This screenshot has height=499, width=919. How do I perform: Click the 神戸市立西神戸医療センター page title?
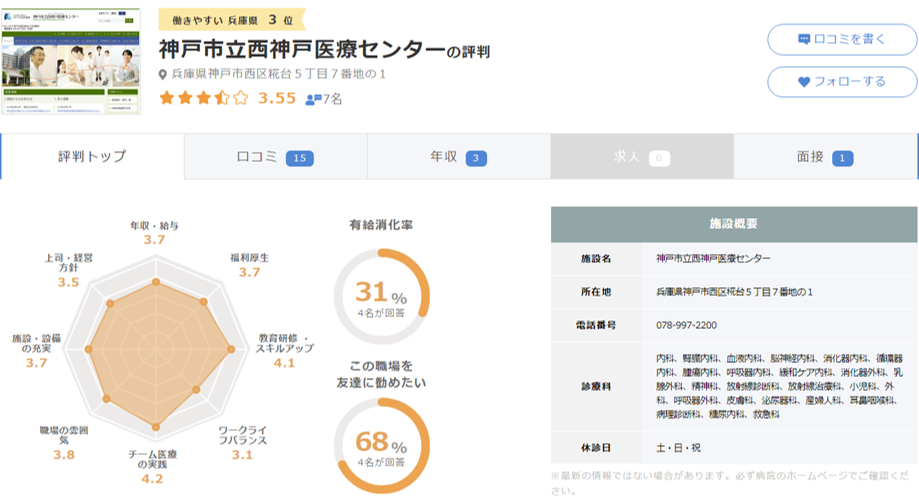click(302, 50)
